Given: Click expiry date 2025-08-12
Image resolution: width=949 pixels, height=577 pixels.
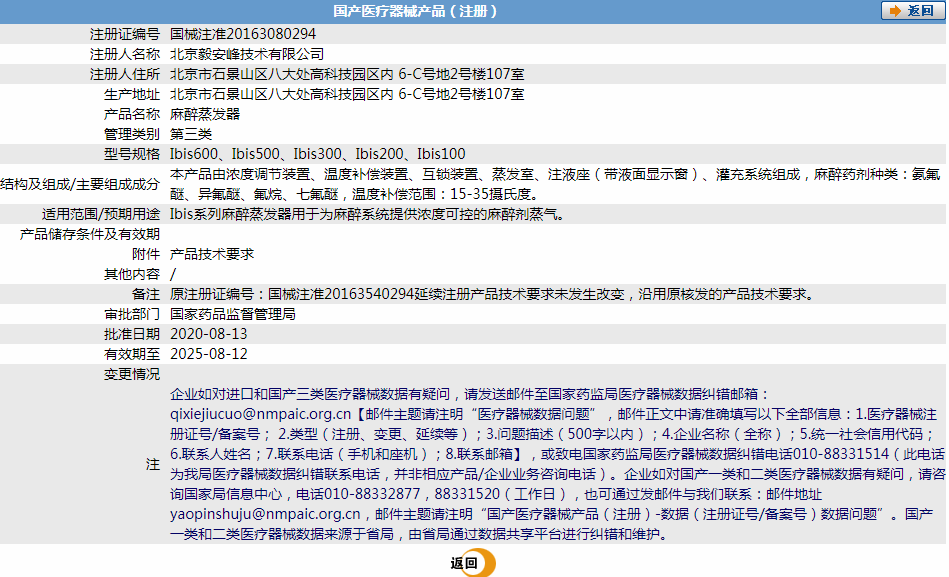Looking at the screenshot, I should point(209,354).
